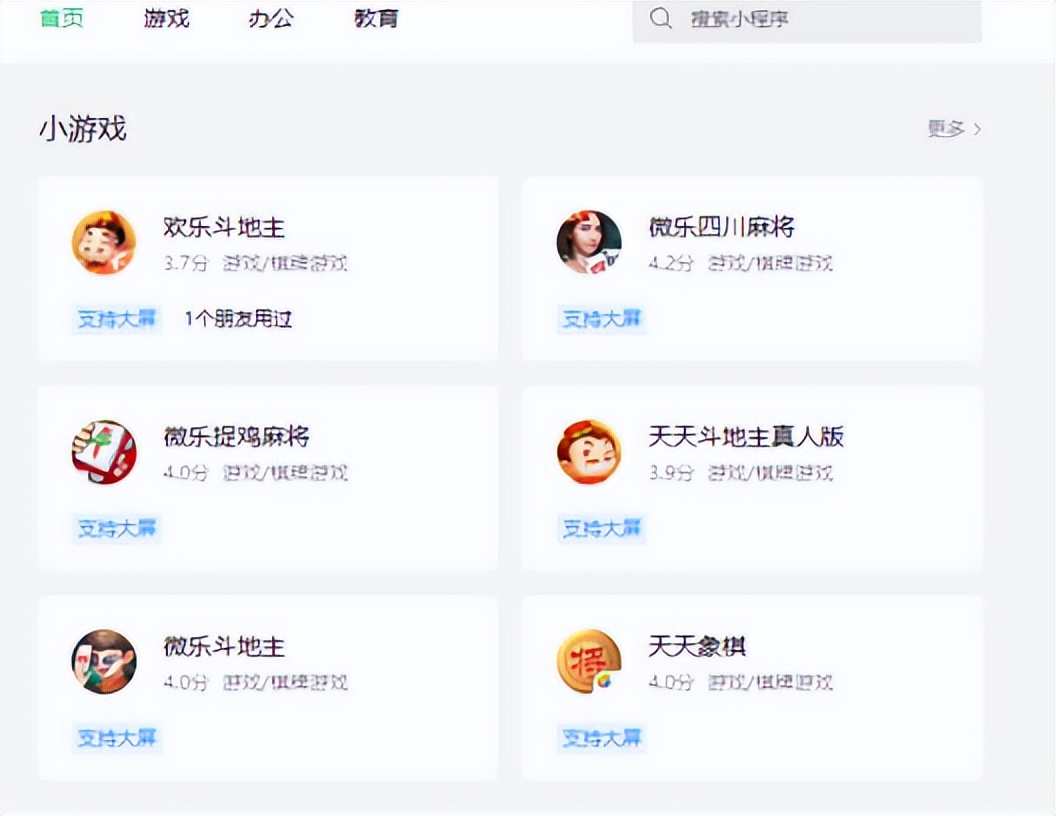Open the 欢乐斗地主 game icon
This screenshot has height=816, width=1056.
click(x=104, y=242)
